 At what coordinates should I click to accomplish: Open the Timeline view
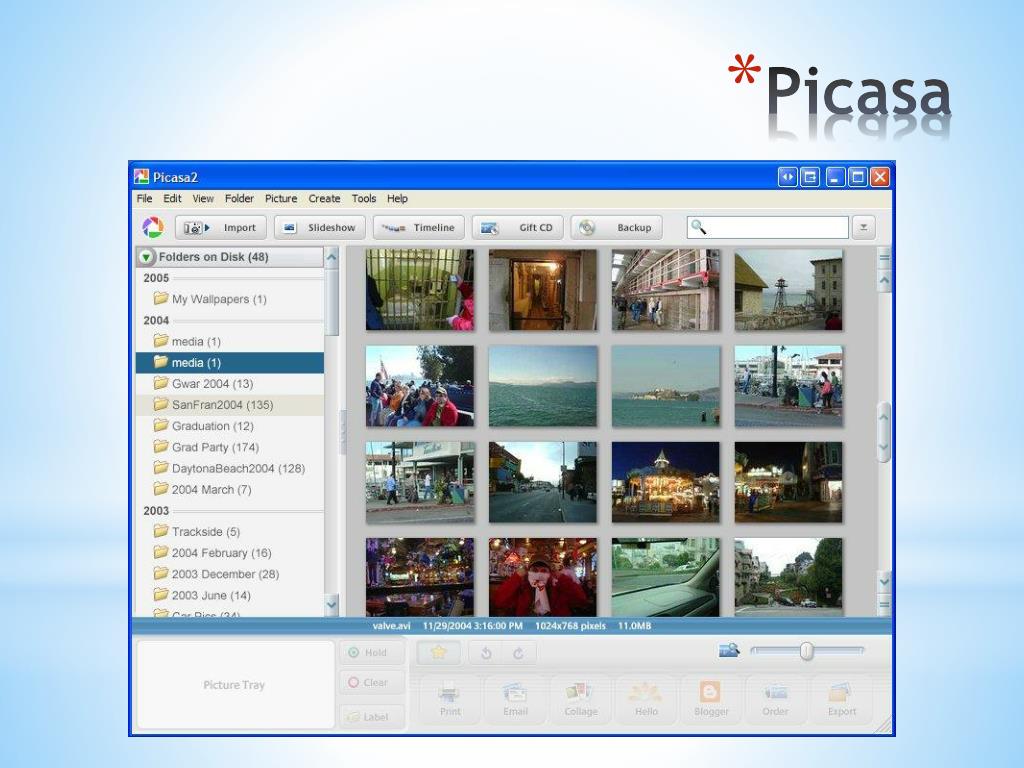coord(419,227)
